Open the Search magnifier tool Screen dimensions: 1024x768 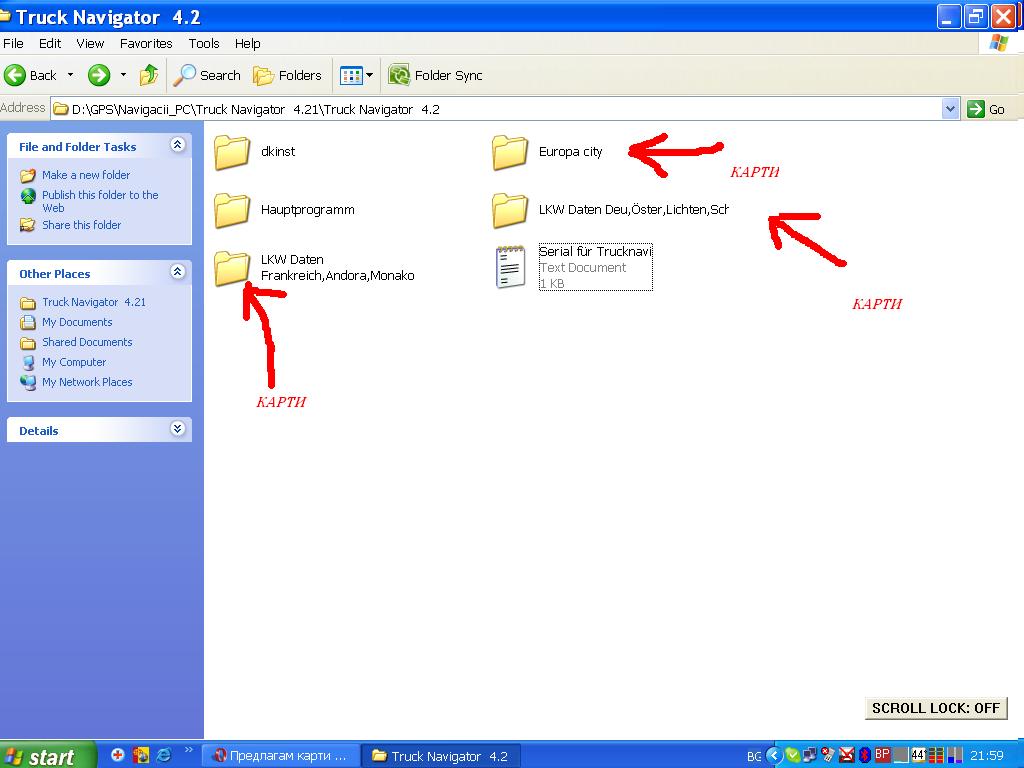(x=207, y=75)
